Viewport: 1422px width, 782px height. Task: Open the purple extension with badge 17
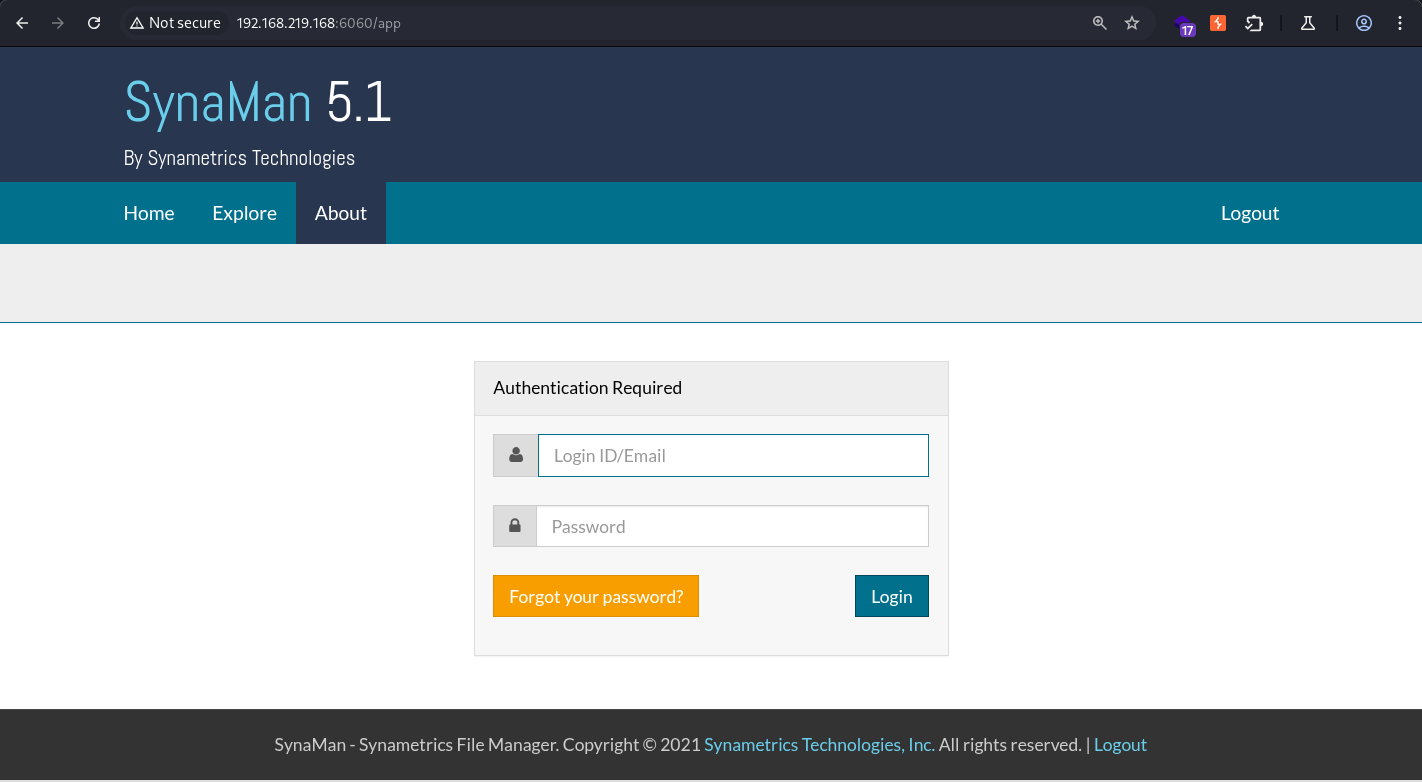click(1185, 25)
